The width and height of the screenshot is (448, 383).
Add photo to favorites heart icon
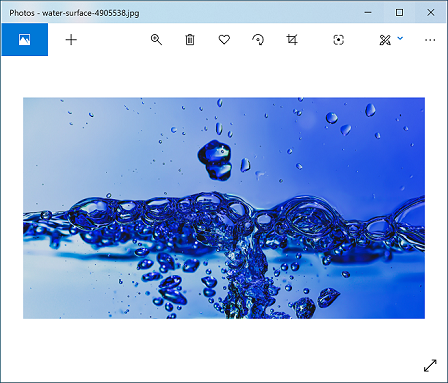point(224,40)
